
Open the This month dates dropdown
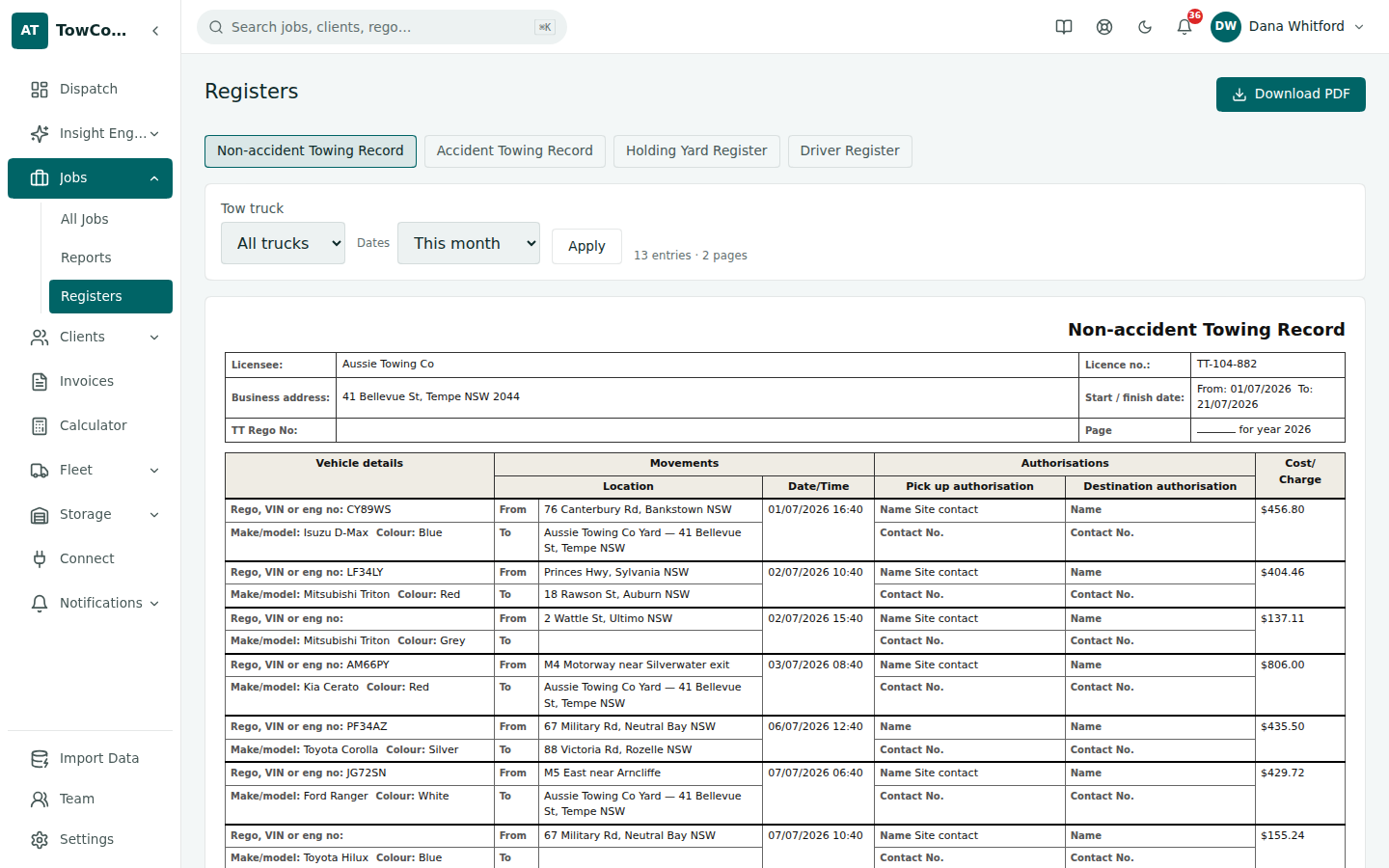469,243
